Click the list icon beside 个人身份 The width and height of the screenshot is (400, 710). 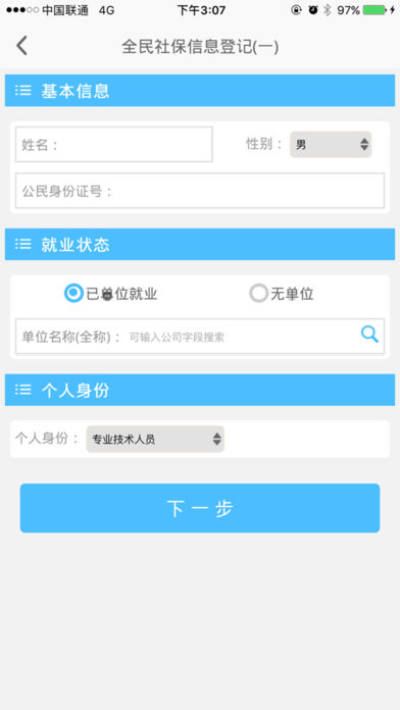coord(23,389)
